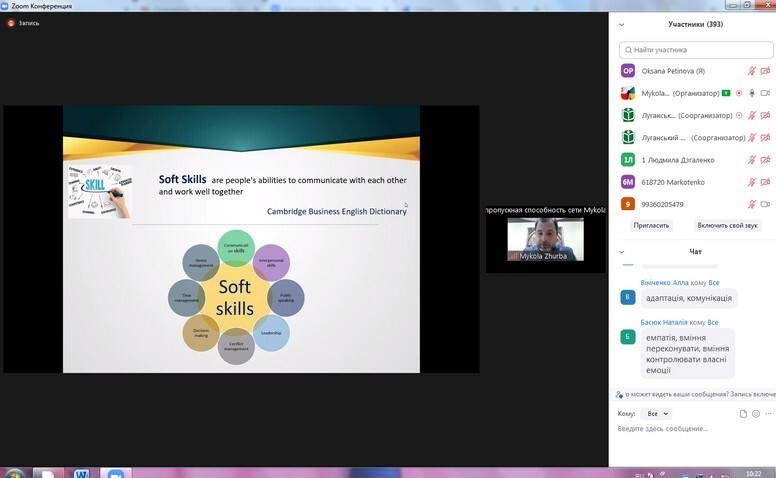This screenshot has height=478, width=776.
Task: Focus the Найти участника search field
Action: click(x=696, y=50)
